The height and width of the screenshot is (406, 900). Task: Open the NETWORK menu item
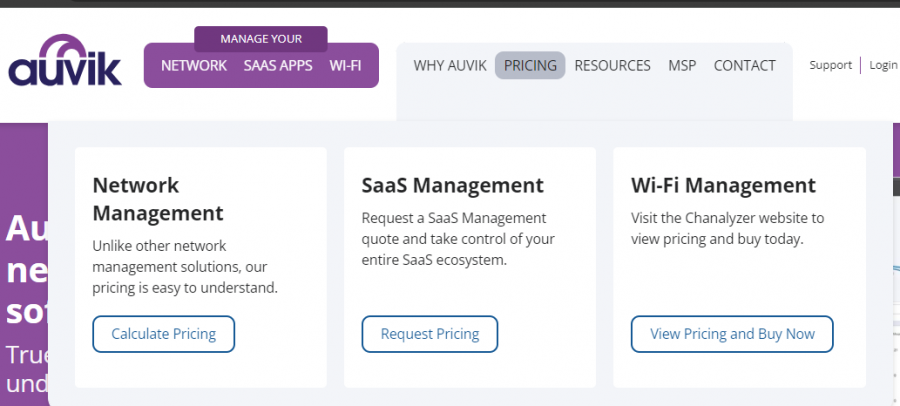click(194, 65)
